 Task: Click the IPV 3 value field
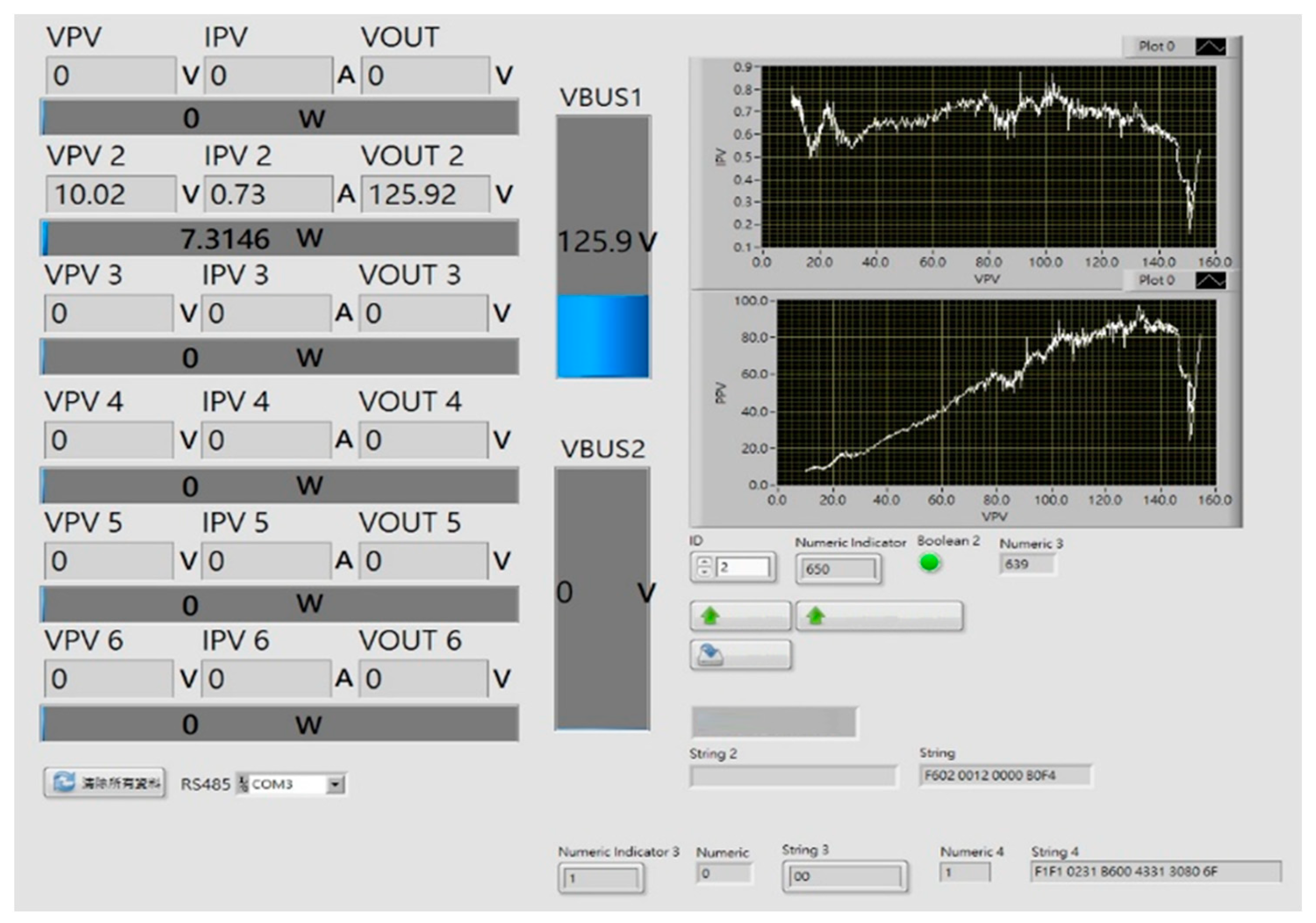pos(266,313)
